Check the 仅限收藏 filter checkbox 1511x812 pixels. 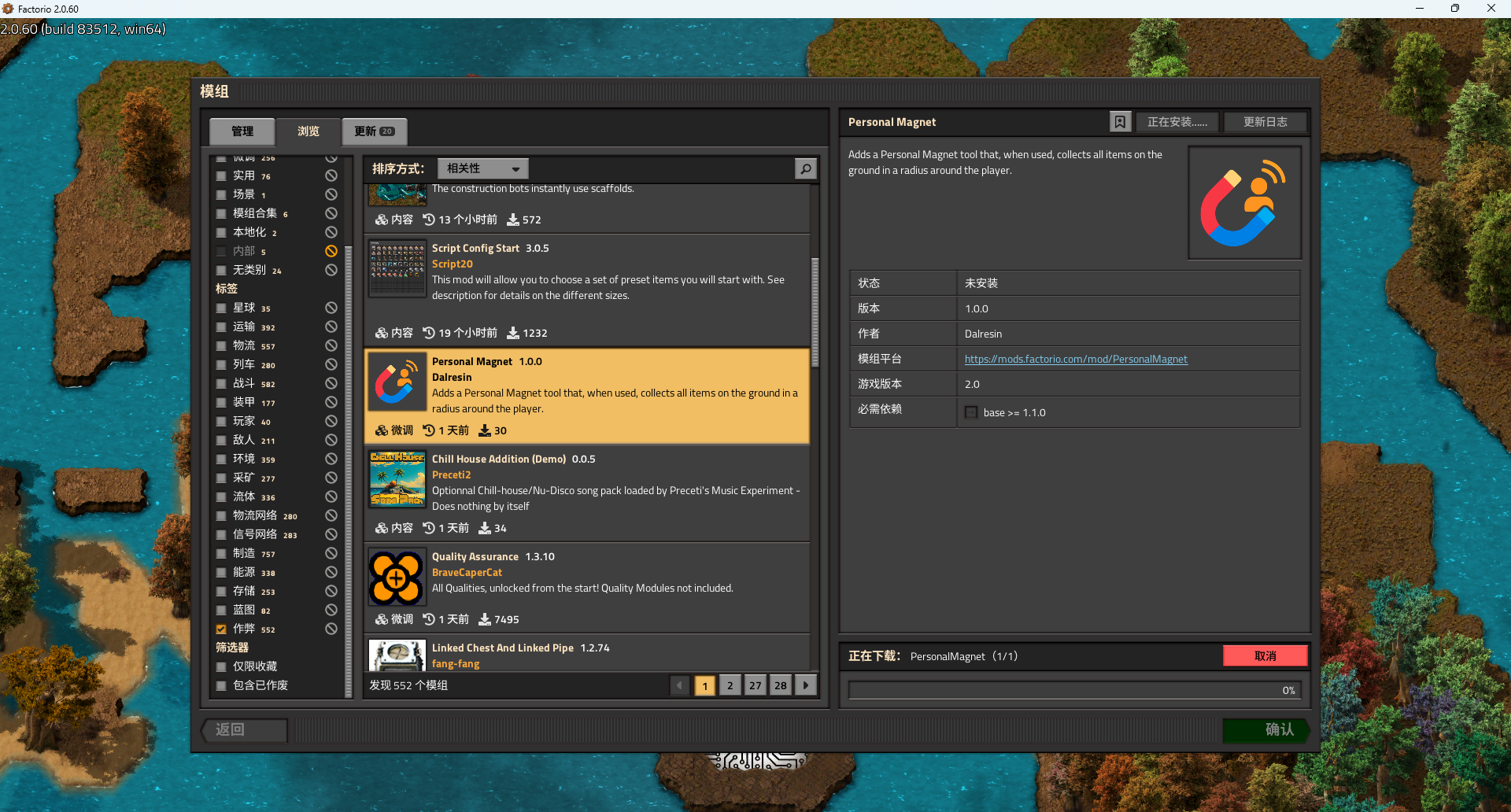[x=221, y=666]
